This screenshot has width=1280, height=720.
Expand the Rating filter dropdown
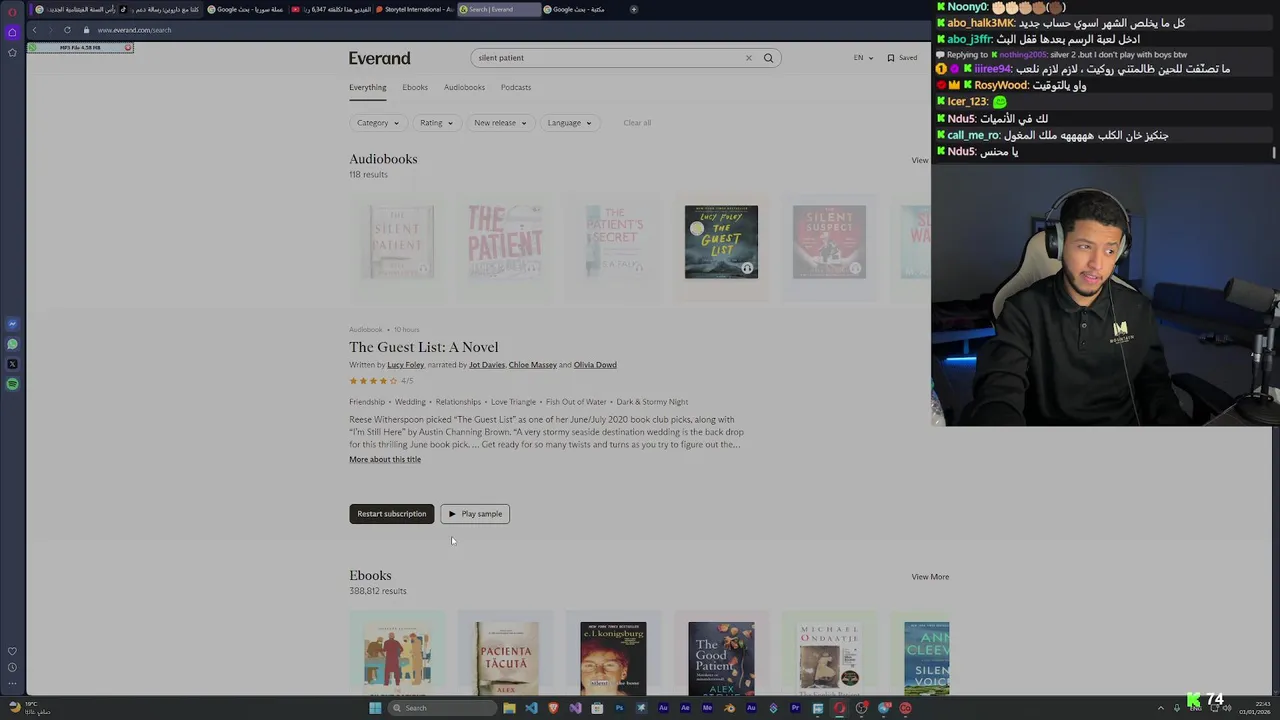click(436, 123)
